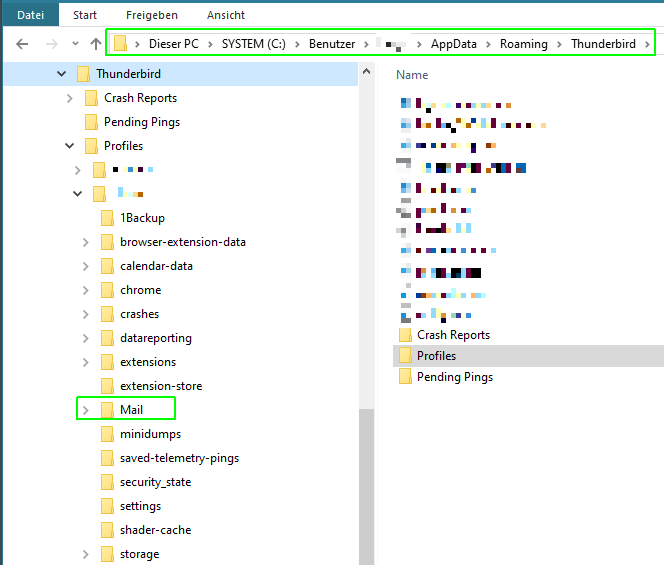Viewport: 664px width, 565px height.
Task: Switch to the Ansicht ribbon tab
Action: [226, 15]
